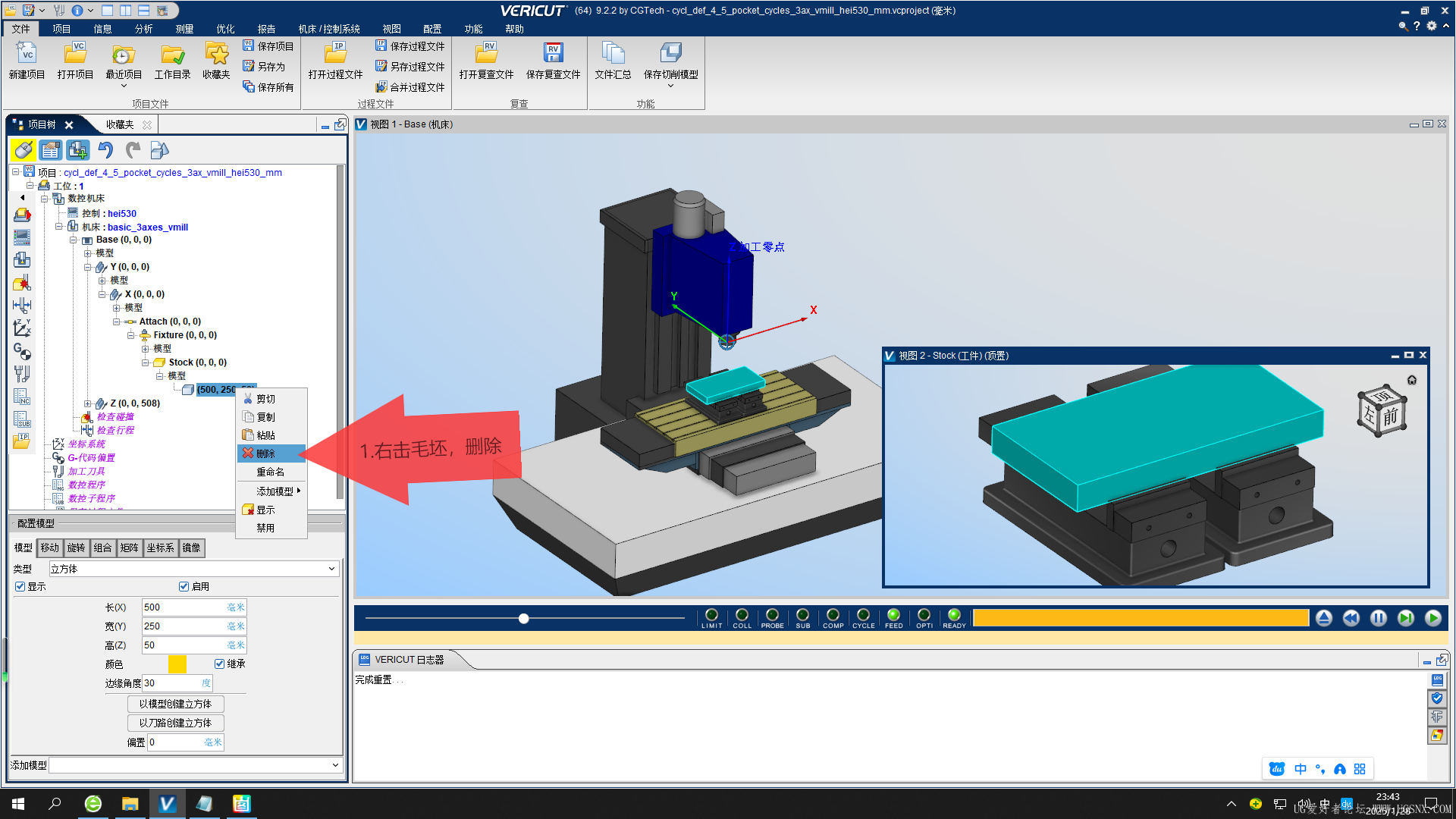The height and width of the screenshot is (819, 1456).
Task: Expand the Z (0, 0, 508) tree node
Action: (x=87, y=403)
